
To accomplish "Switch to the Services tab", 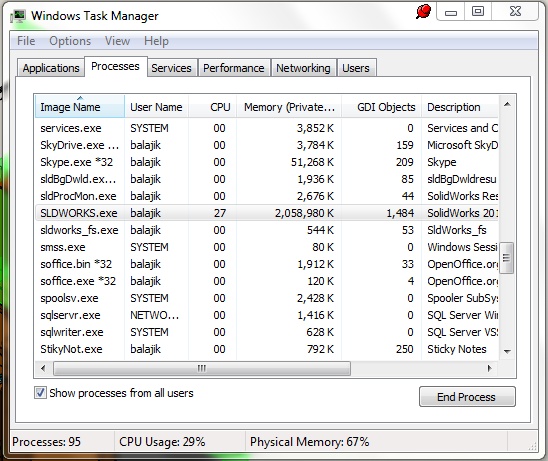I will [x=171, y=68].
